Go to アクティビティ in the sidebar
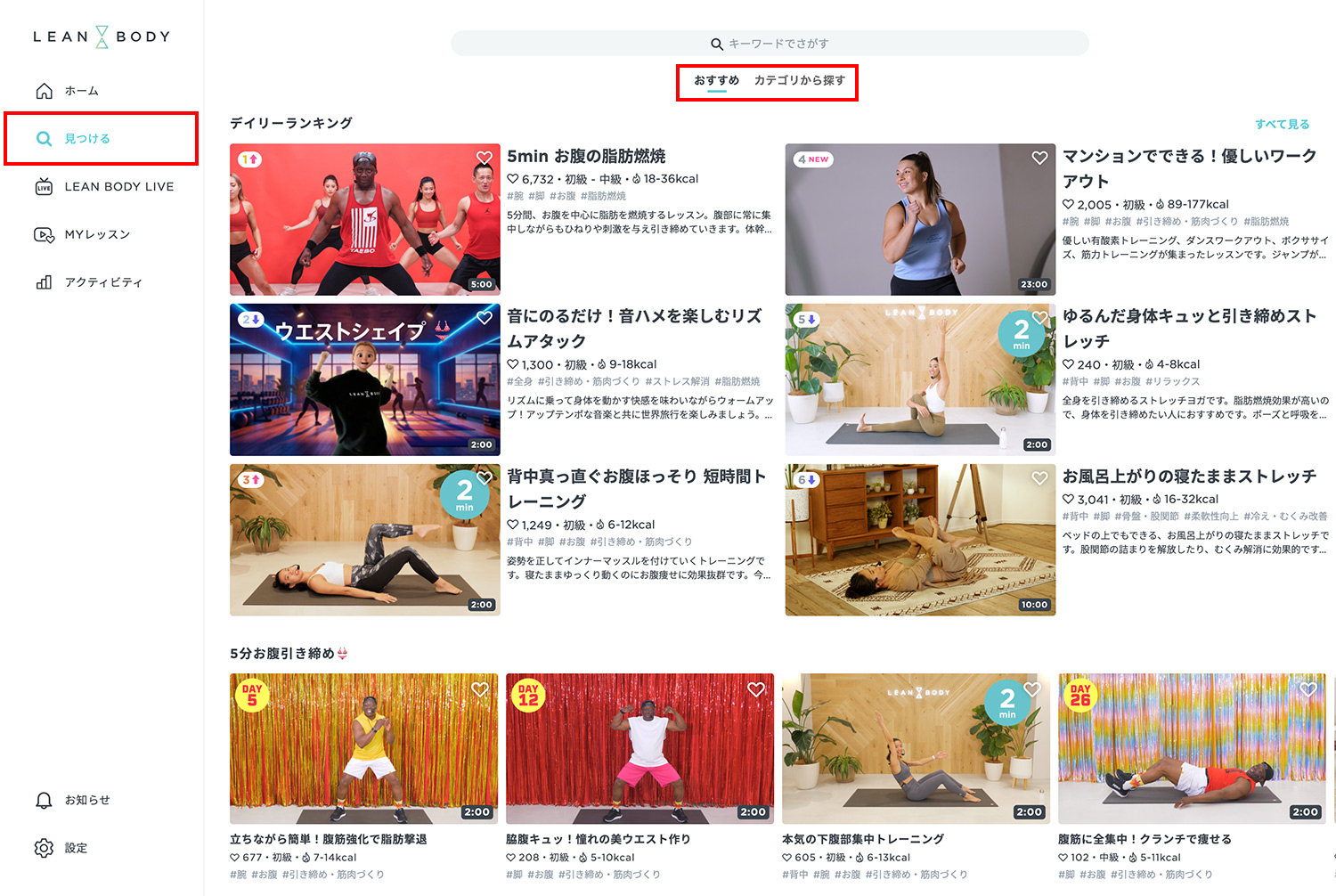Screen dimensions: 1336x896 click(102, 282)
